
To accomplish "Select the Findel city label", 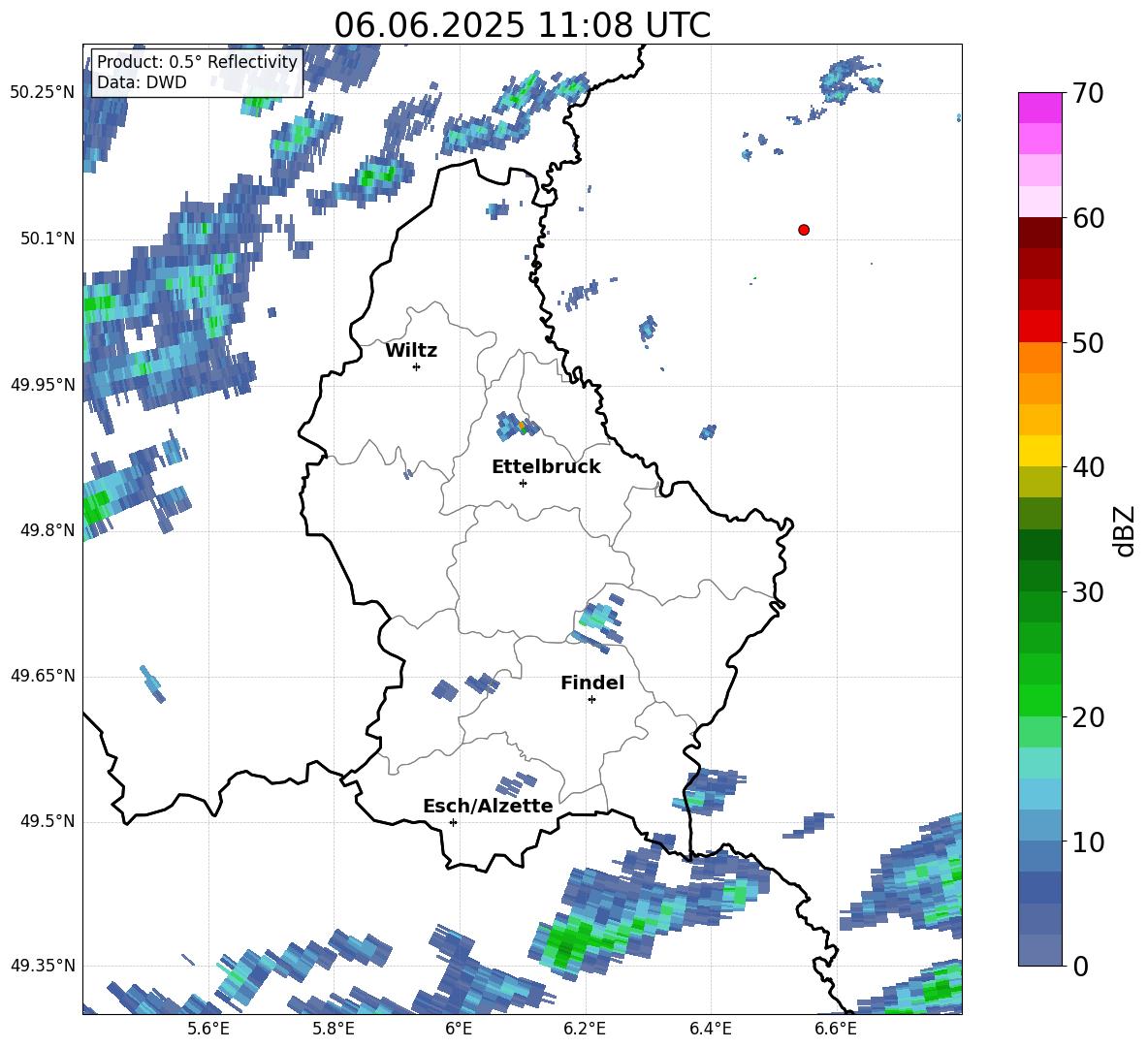I will tap(592, 683).
